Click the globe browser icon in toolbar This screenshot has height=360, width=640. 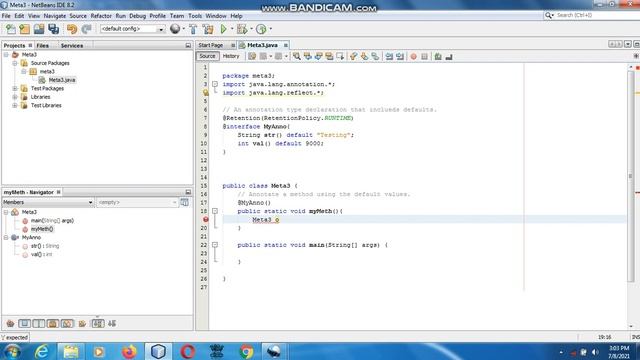coord(175,29)
